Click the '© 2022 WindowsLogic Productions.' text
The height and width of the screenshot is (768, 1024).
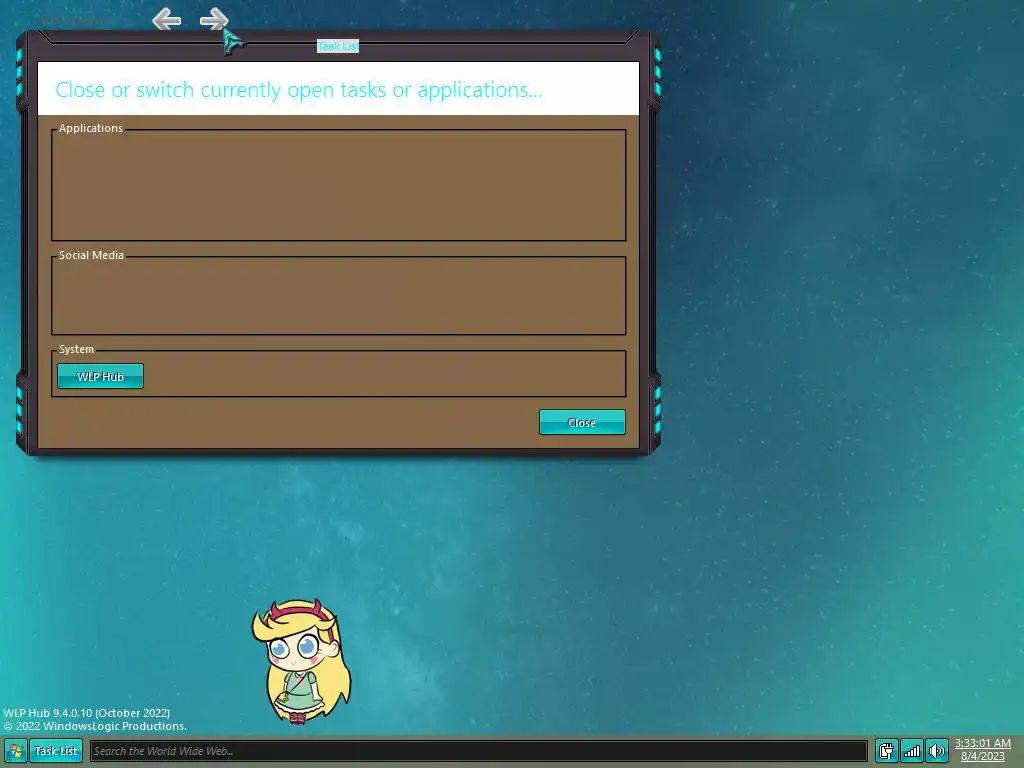[95, 726]
